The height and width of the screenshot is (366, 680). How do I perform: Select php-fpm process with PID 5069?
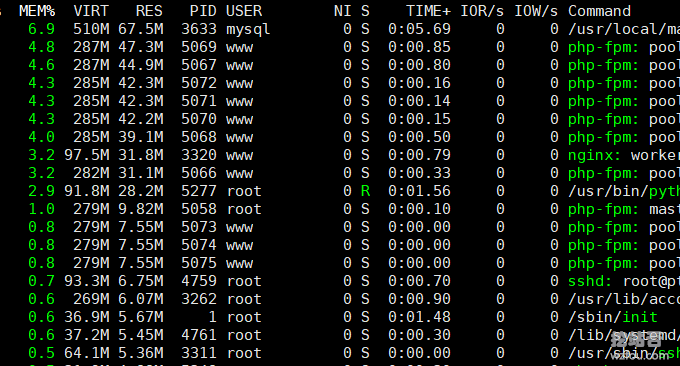340,47
